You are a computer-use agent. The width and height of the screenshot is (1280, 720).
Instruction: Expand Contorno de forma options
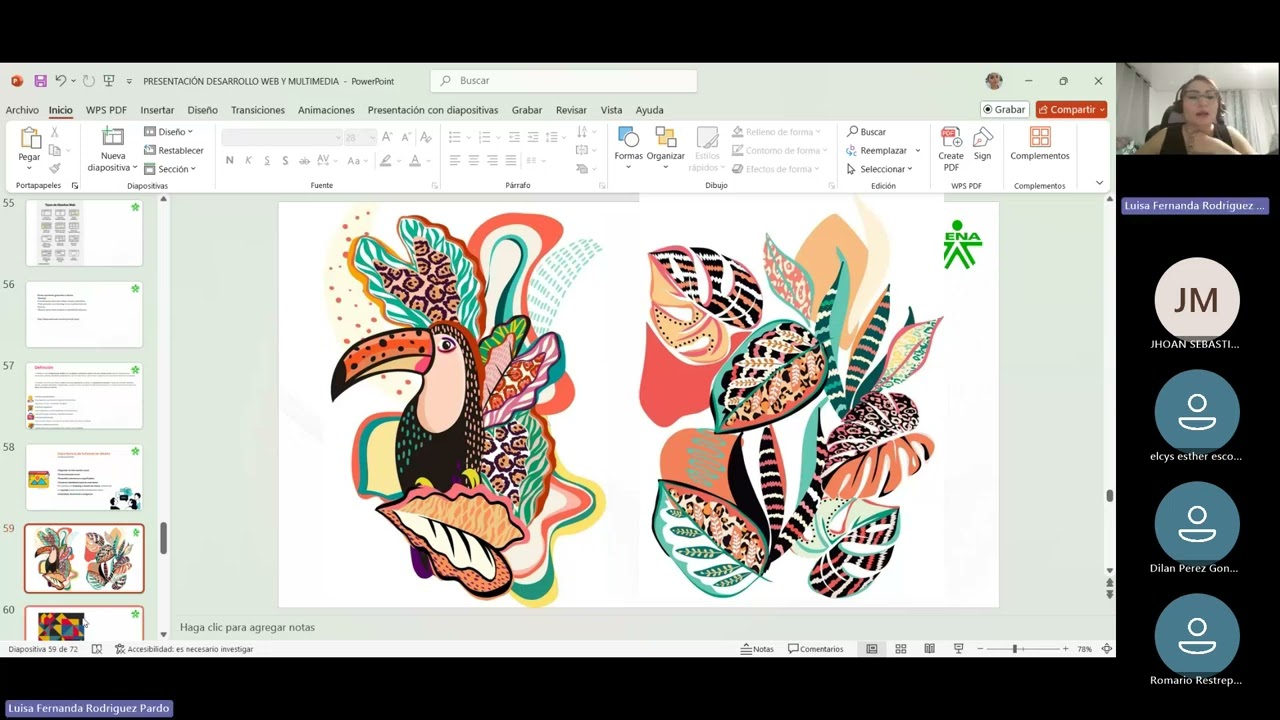click(x=780, y=151)
